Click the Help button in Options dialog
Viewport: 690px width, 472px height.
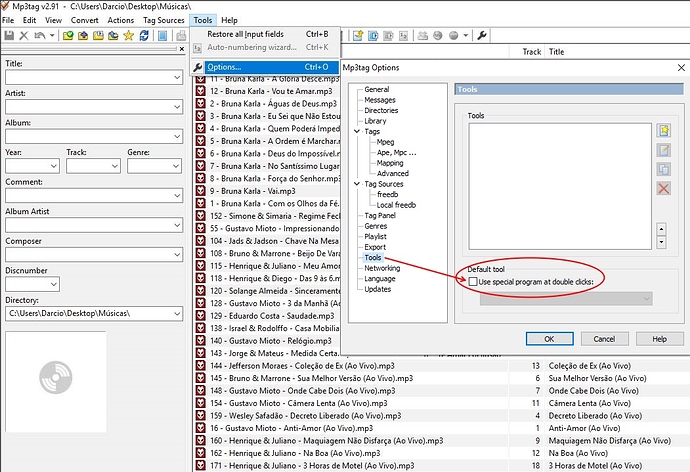659,339
